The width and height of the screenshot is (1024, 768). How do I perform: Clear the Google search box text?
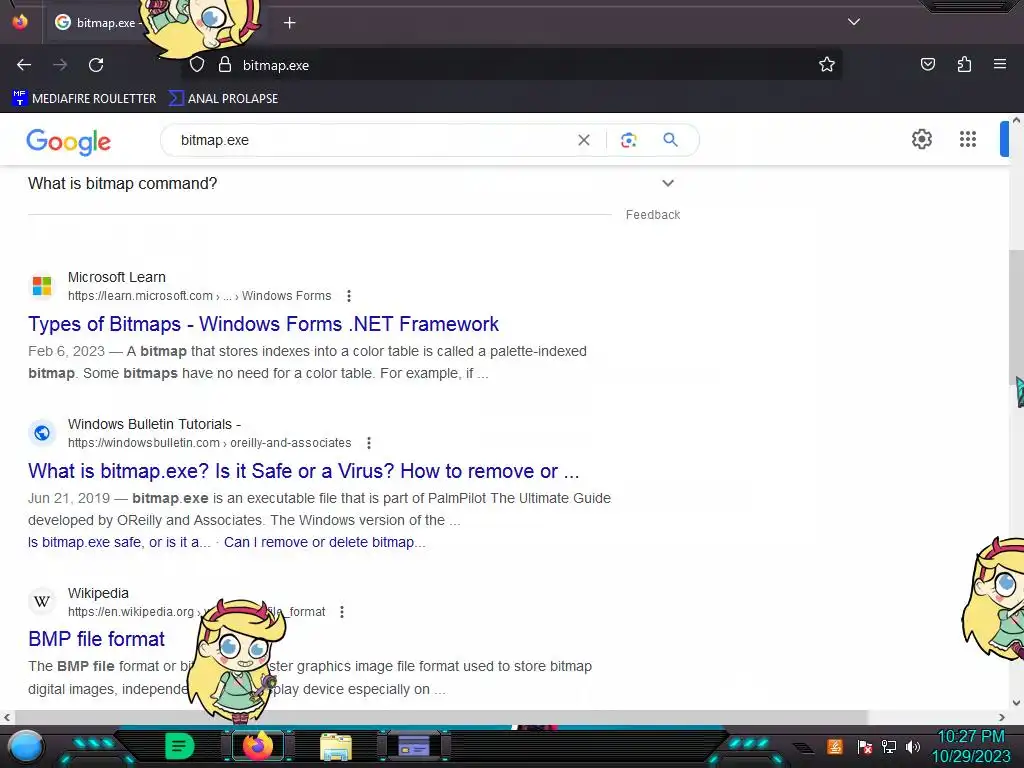click(x=584, y=140)
